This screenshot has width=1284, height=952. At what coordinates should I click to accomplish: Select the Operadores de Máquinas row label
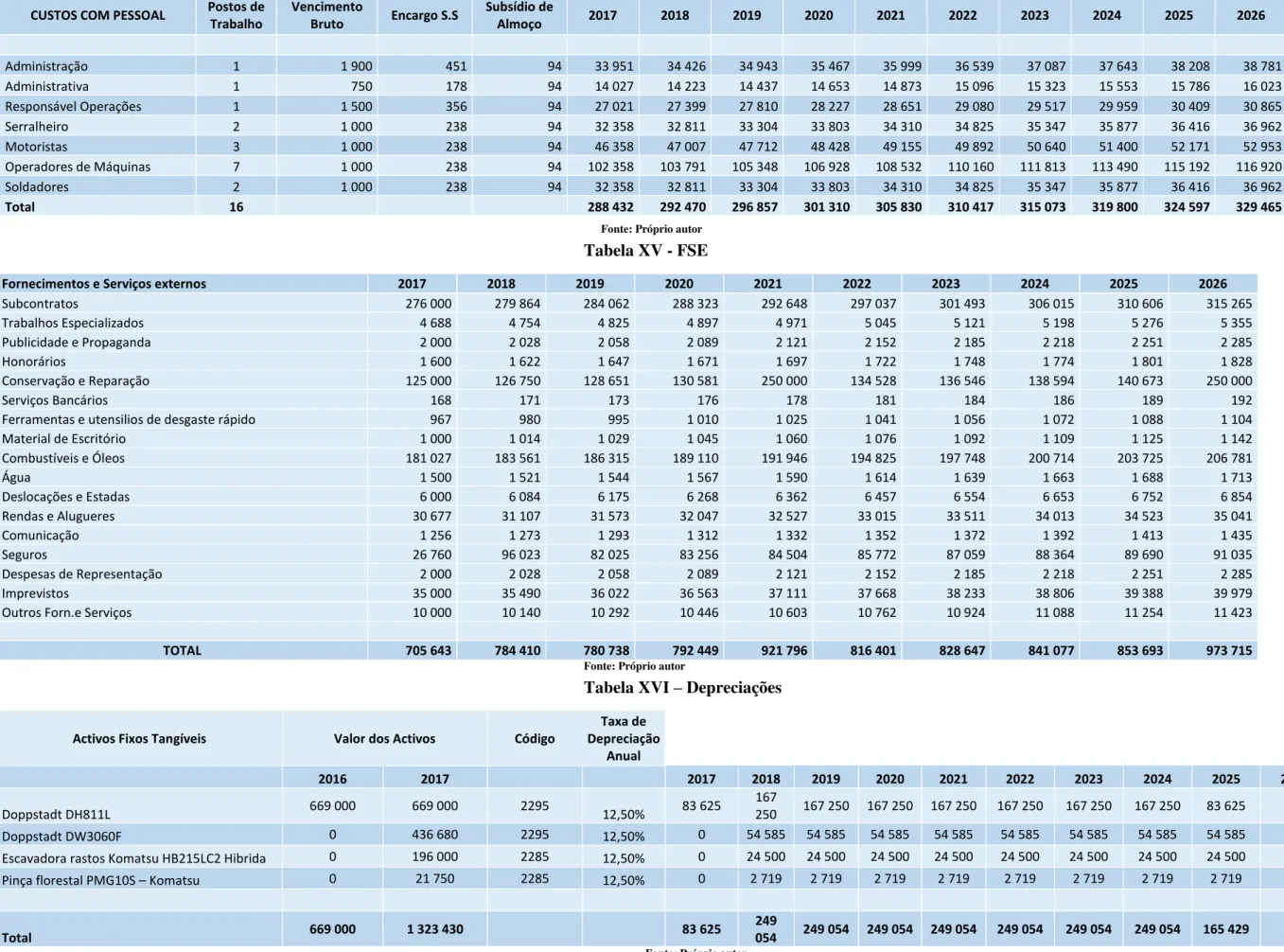click(78, 167)
